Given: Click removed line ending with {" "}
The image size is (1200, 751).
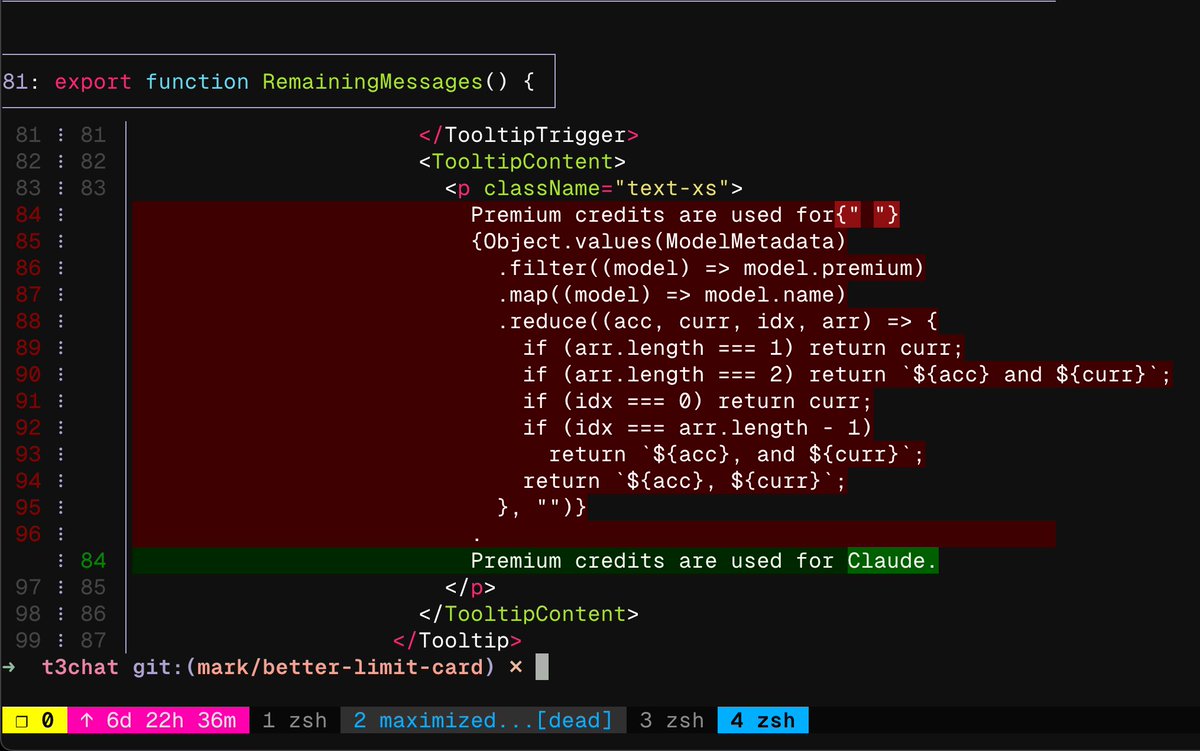Looking at the screenshot, I should coord(686,214).
